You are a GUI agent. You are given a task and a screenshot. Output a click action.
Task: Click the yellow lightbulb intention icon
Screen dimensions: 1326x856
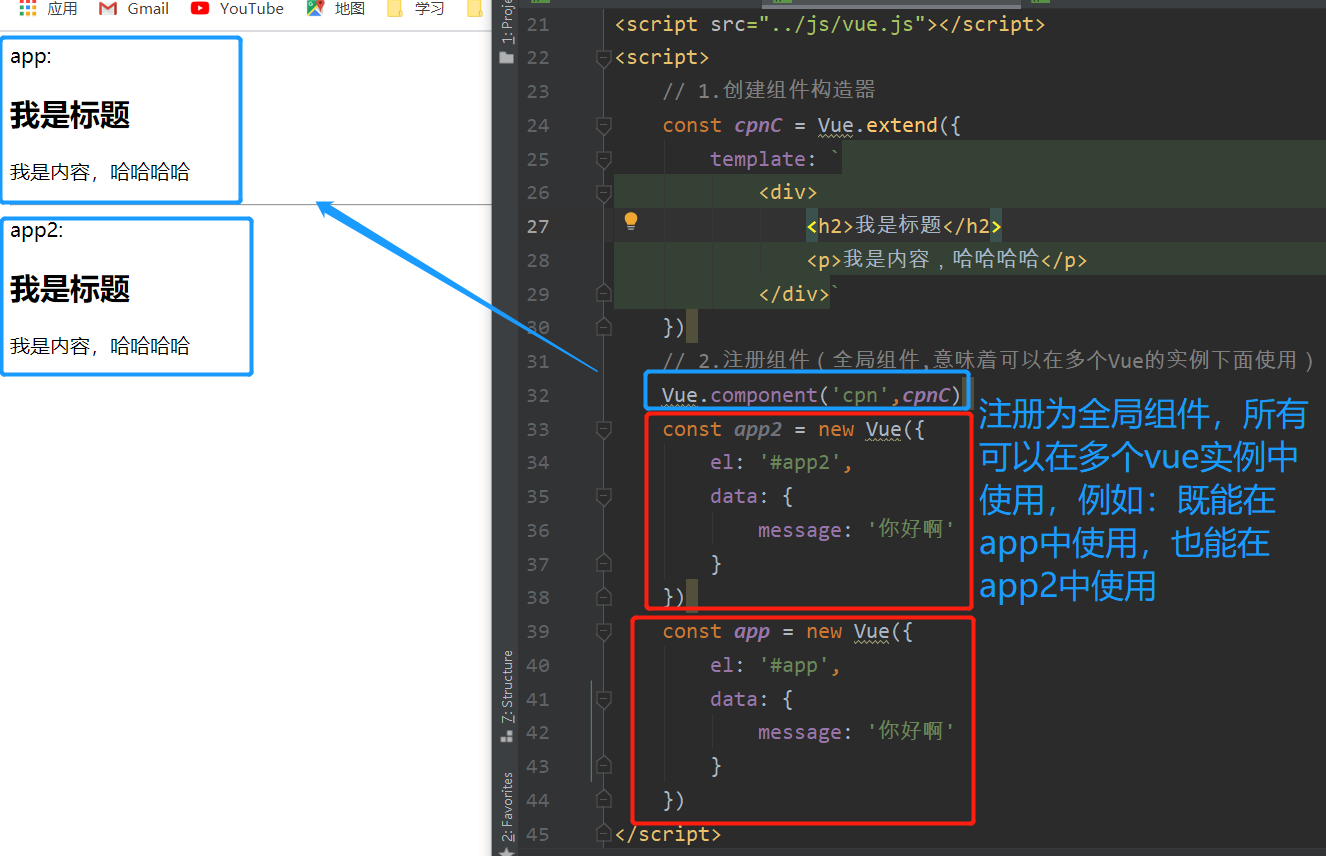631,221
